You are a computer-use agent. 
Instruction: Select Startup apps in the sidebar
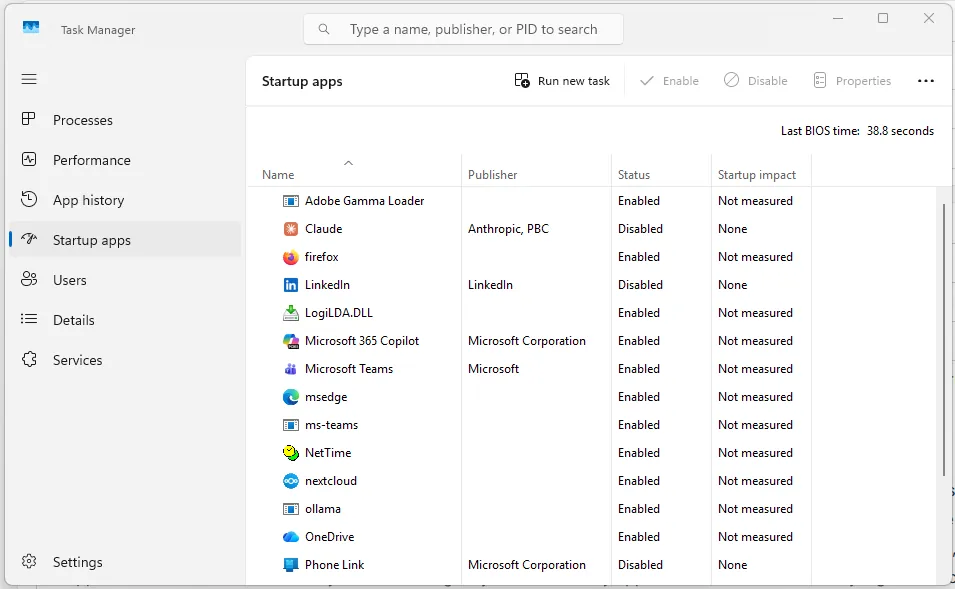click(x=125, y=240)
